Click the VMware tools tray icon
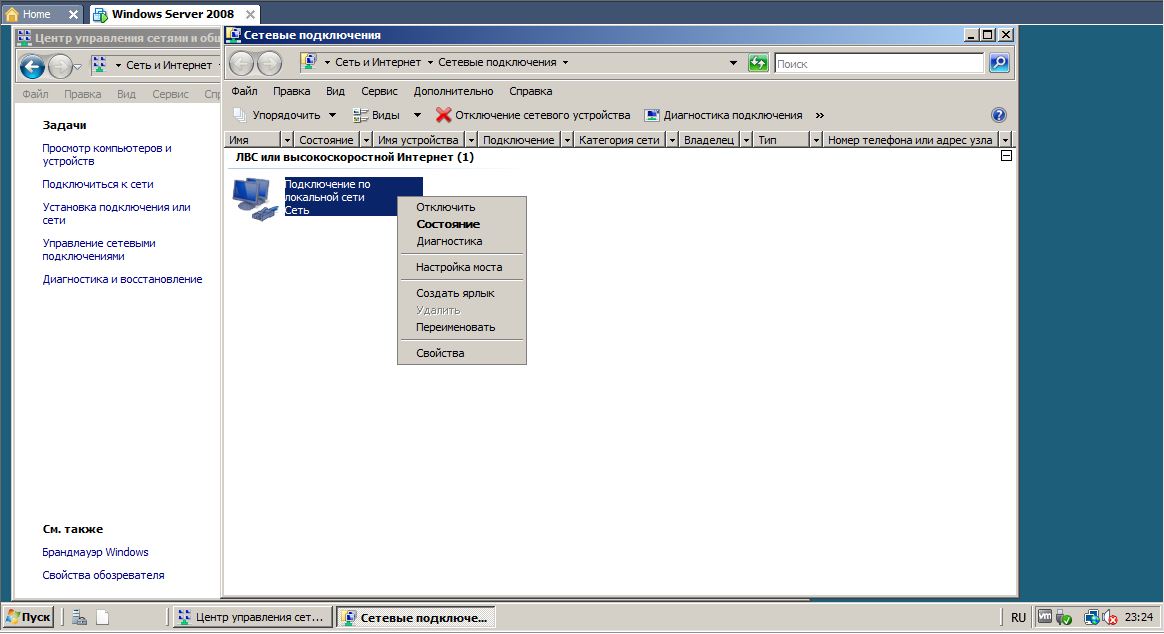The width and height of the screenshot is (1164, 634). (1044, 616)
